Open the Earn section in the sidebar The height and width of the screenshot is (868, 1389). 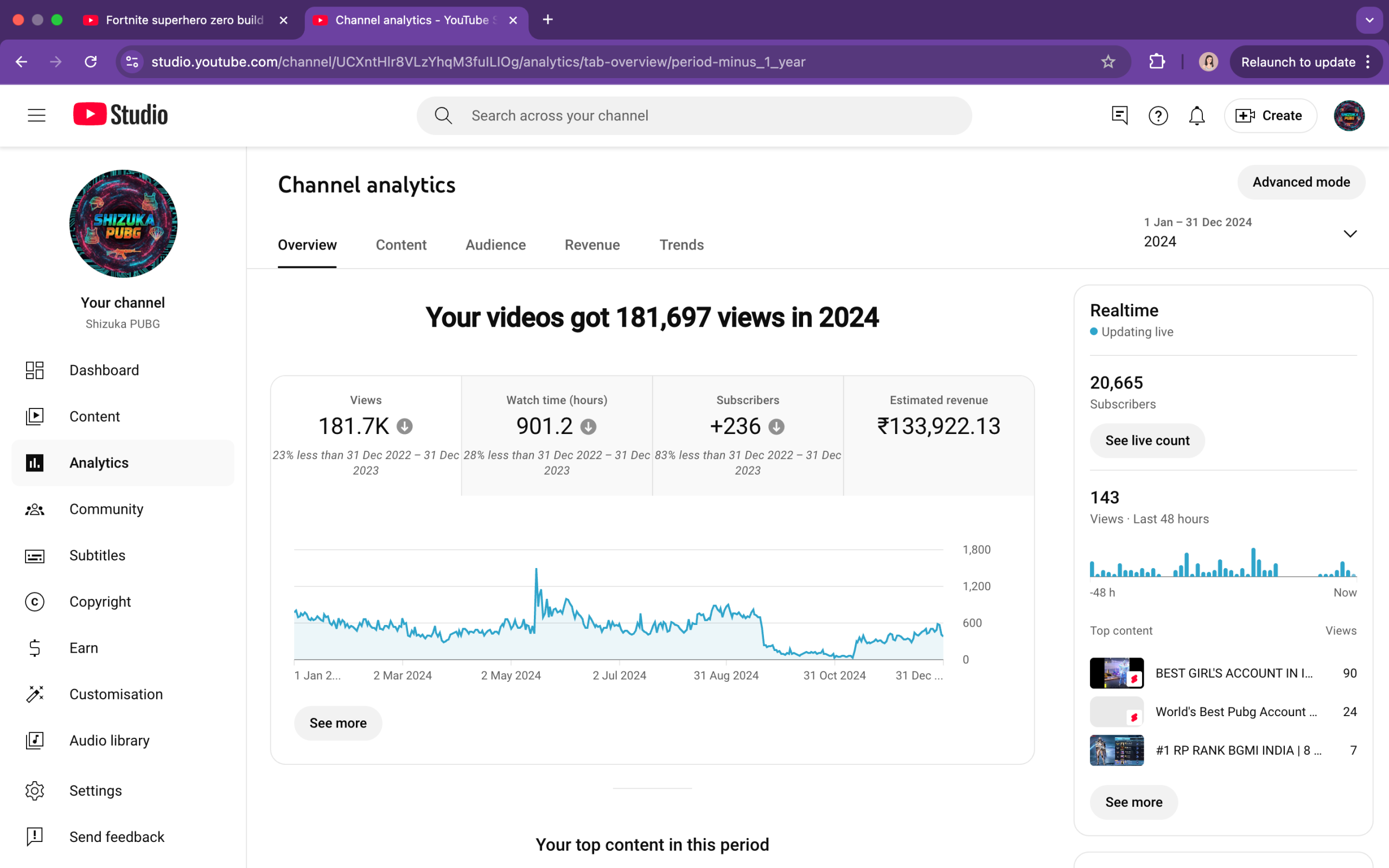click(84, 648)
